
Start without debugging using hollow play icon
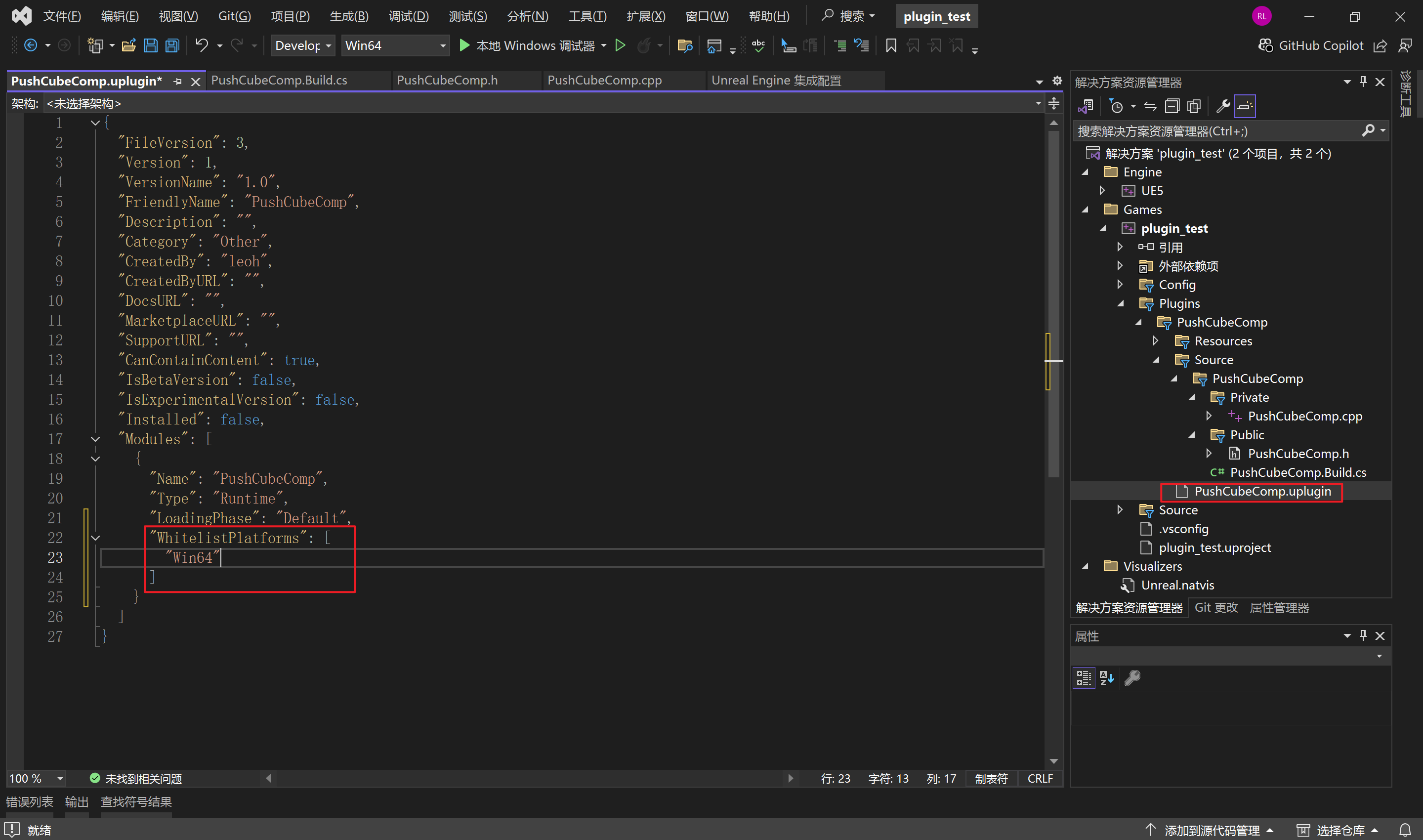621,45
